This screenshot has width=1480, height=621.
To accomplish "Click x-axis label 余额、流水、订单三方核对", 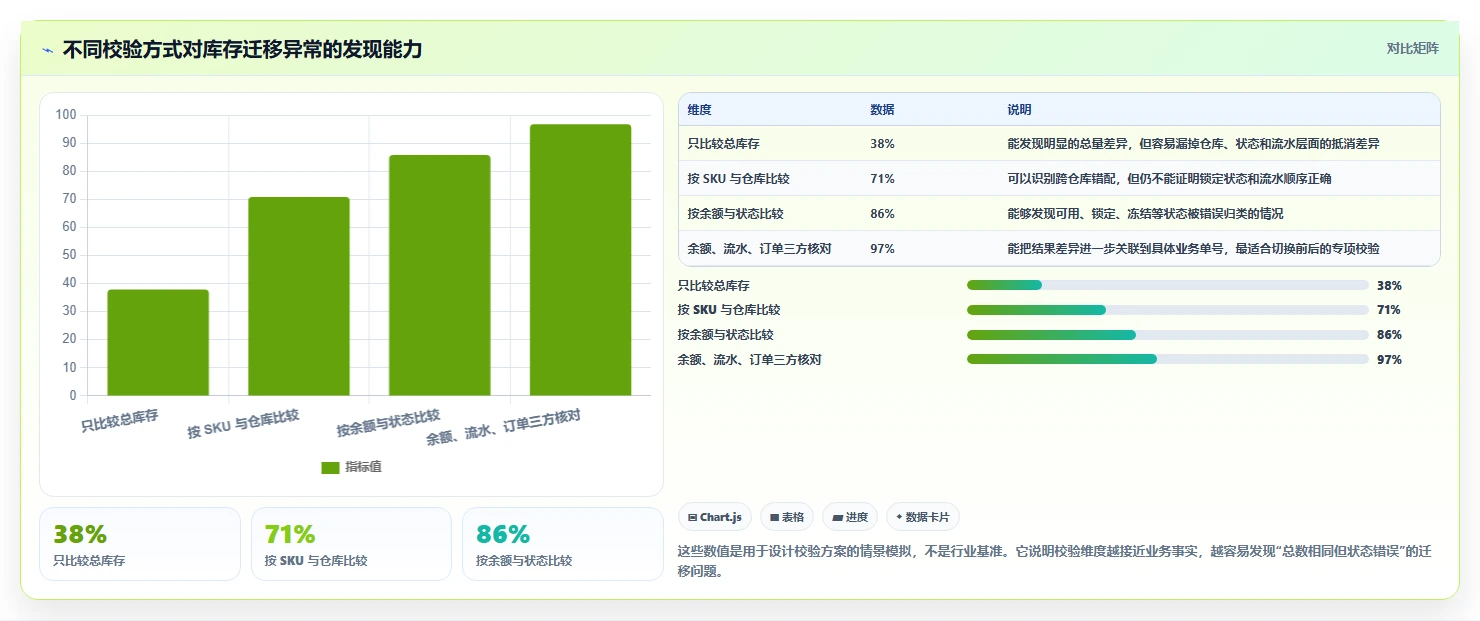I will [x=504, y=427].
